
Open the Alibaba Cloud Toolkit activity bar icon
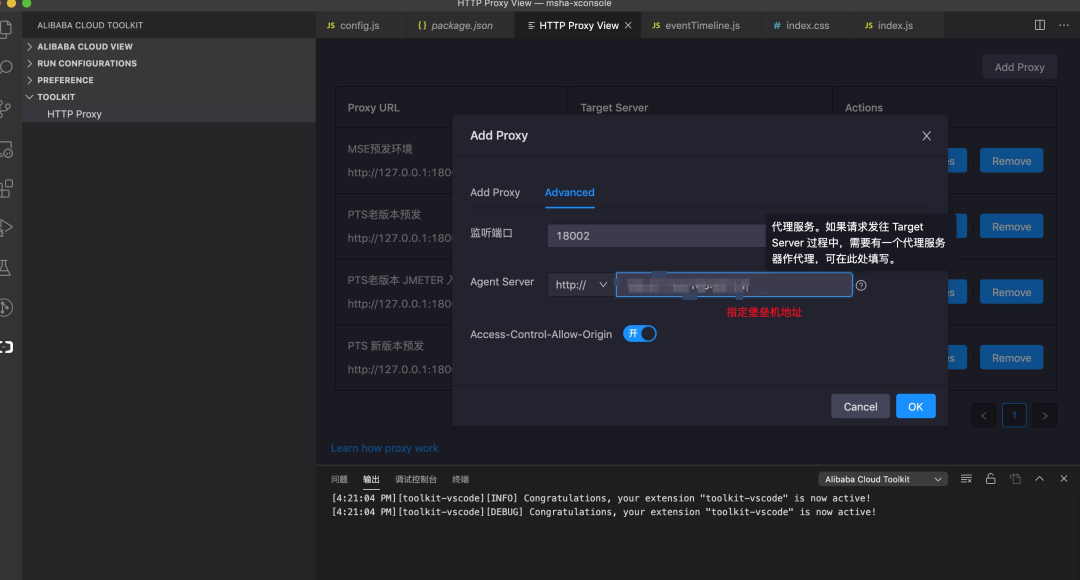6,346
